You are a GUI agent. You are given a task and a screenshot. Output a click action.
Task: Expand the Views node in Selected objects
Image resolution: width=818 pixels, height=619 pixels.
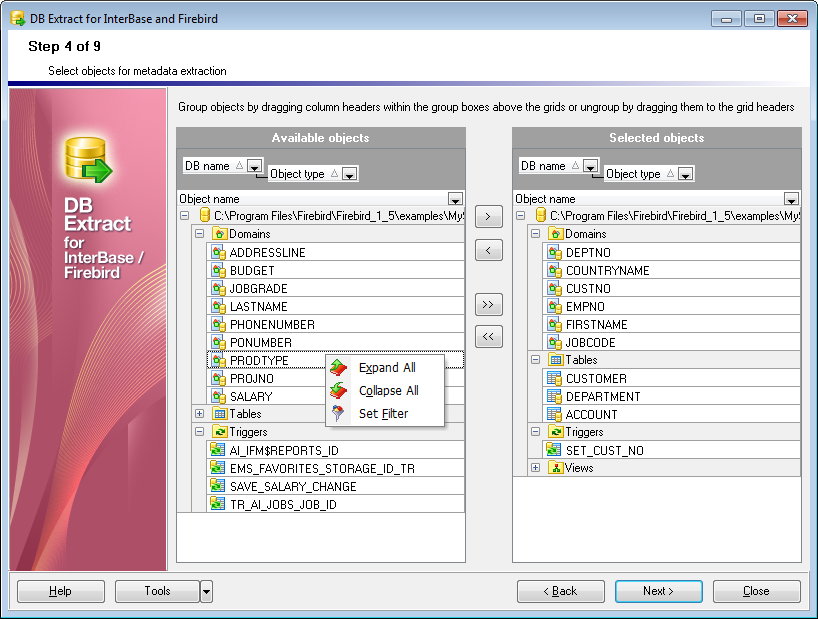tap(536, 467)
